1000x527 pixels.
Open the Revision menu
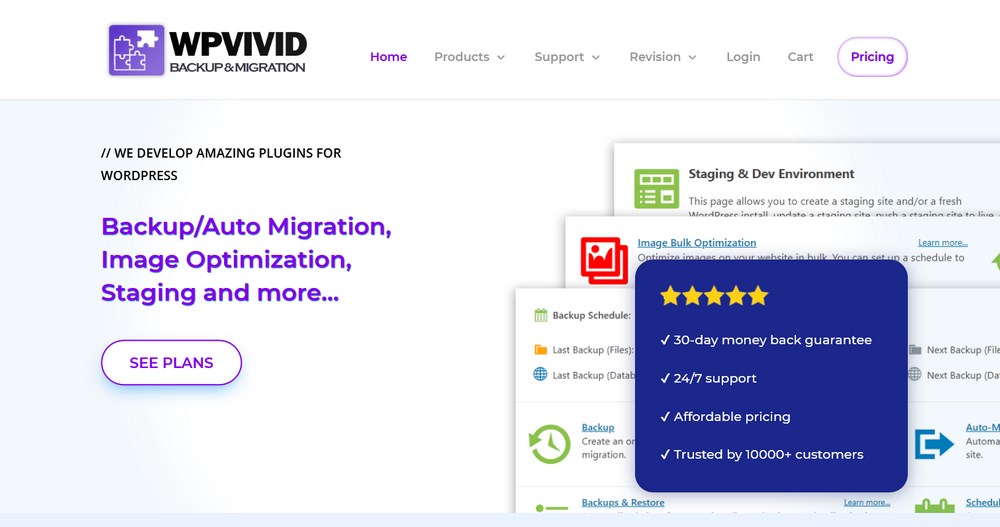pyautogui.click(x=655, y=57)
